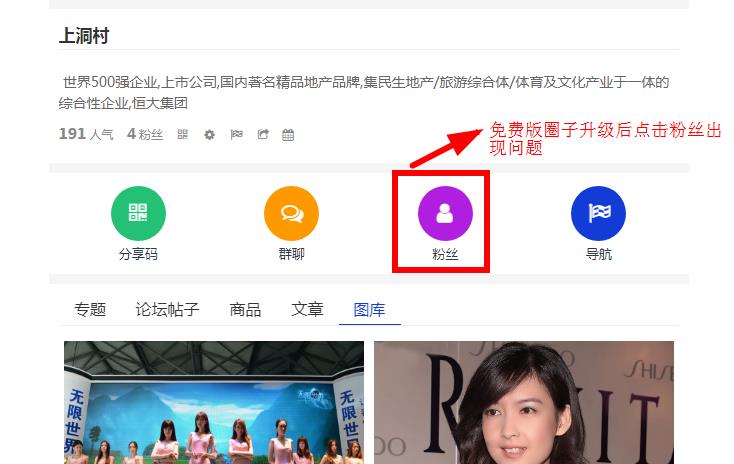Click the small gray flag icon

click(x=236, y=135)
